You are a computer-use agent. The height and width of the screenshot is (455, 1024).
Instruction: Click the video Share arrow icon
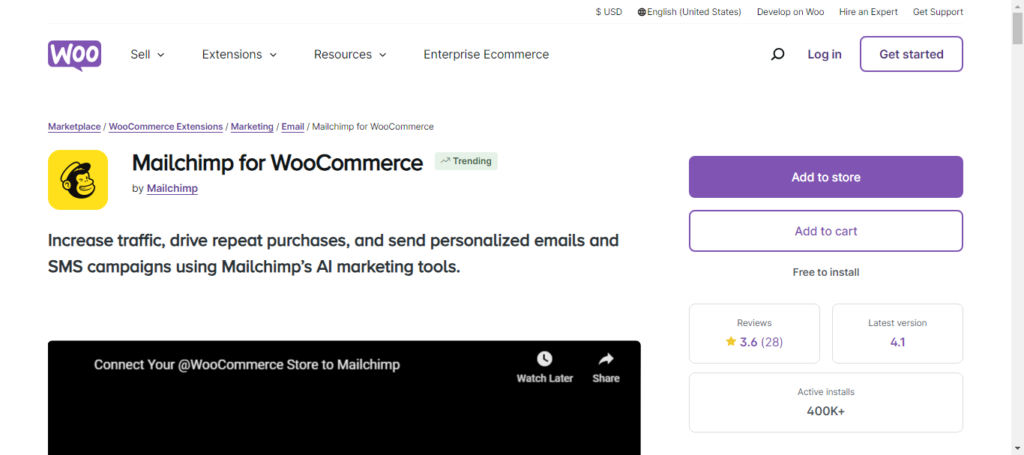click(x=606, y=358)
